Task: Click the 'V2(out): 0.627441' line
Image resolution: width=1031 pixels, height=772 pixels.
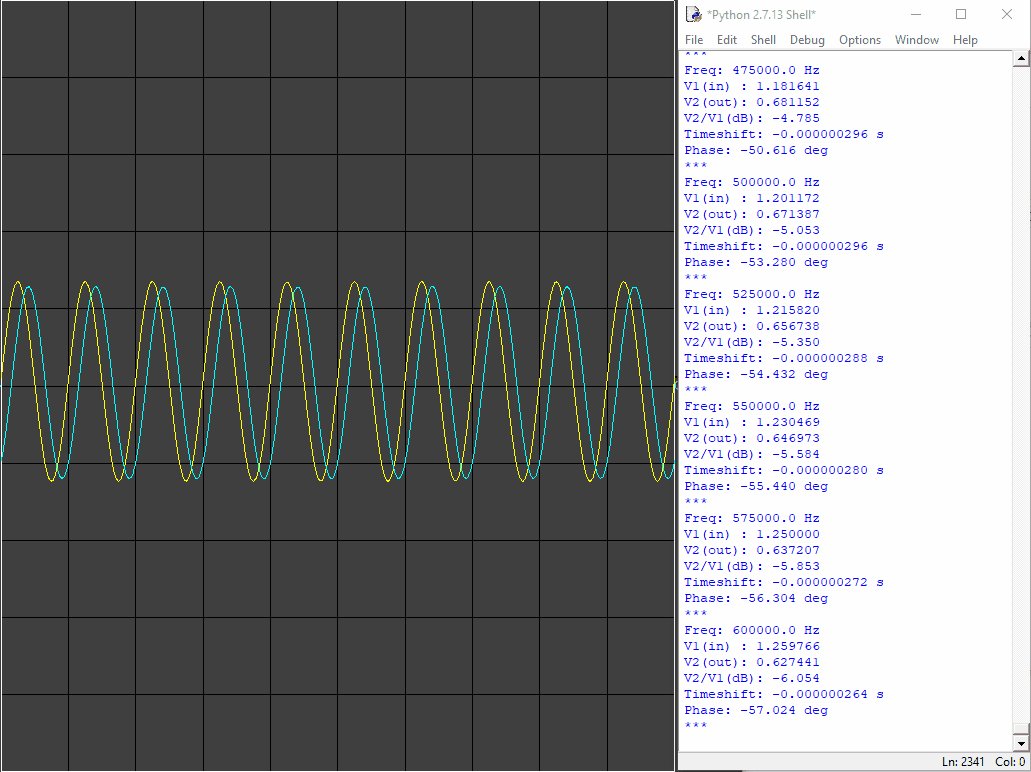Action: click(752, 662)
